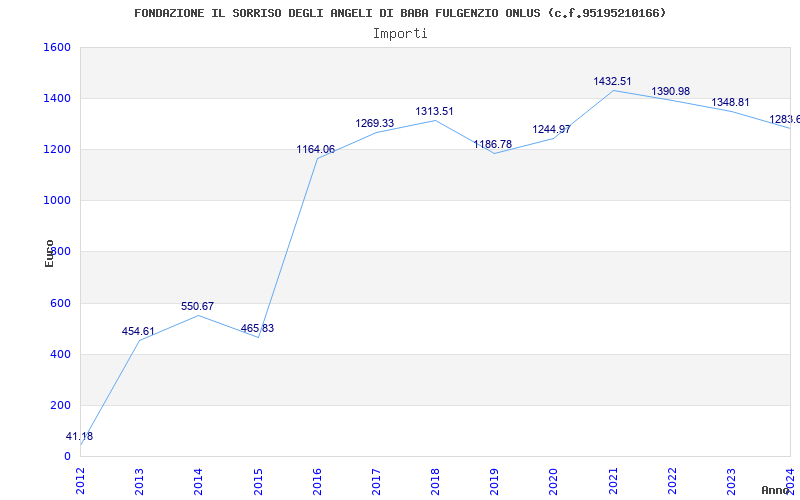Click the Importi subtitle
The width and height of the screenshot is (800, 500).
400,34
